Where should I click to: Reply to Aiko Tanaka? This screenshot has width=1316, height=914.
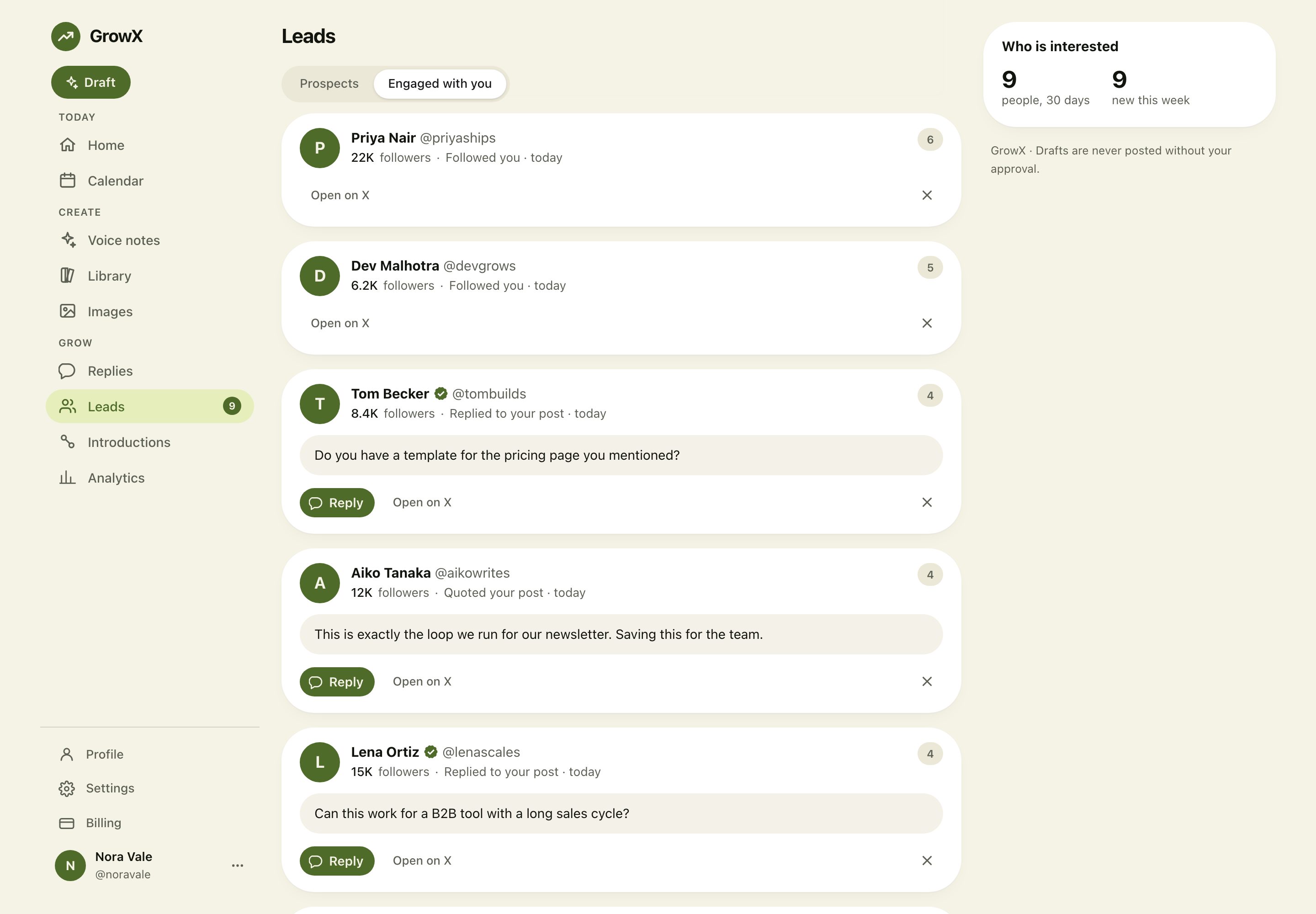(337, 682)
